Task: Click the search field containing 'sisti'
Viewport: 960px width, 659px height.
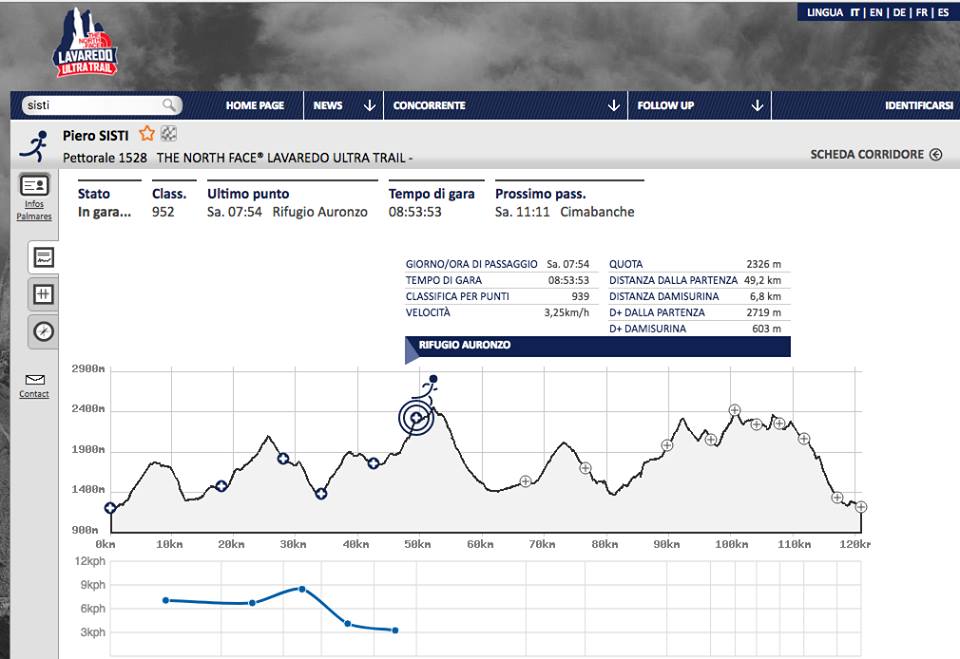Action: pyautogui.click(x=90, y=105)
